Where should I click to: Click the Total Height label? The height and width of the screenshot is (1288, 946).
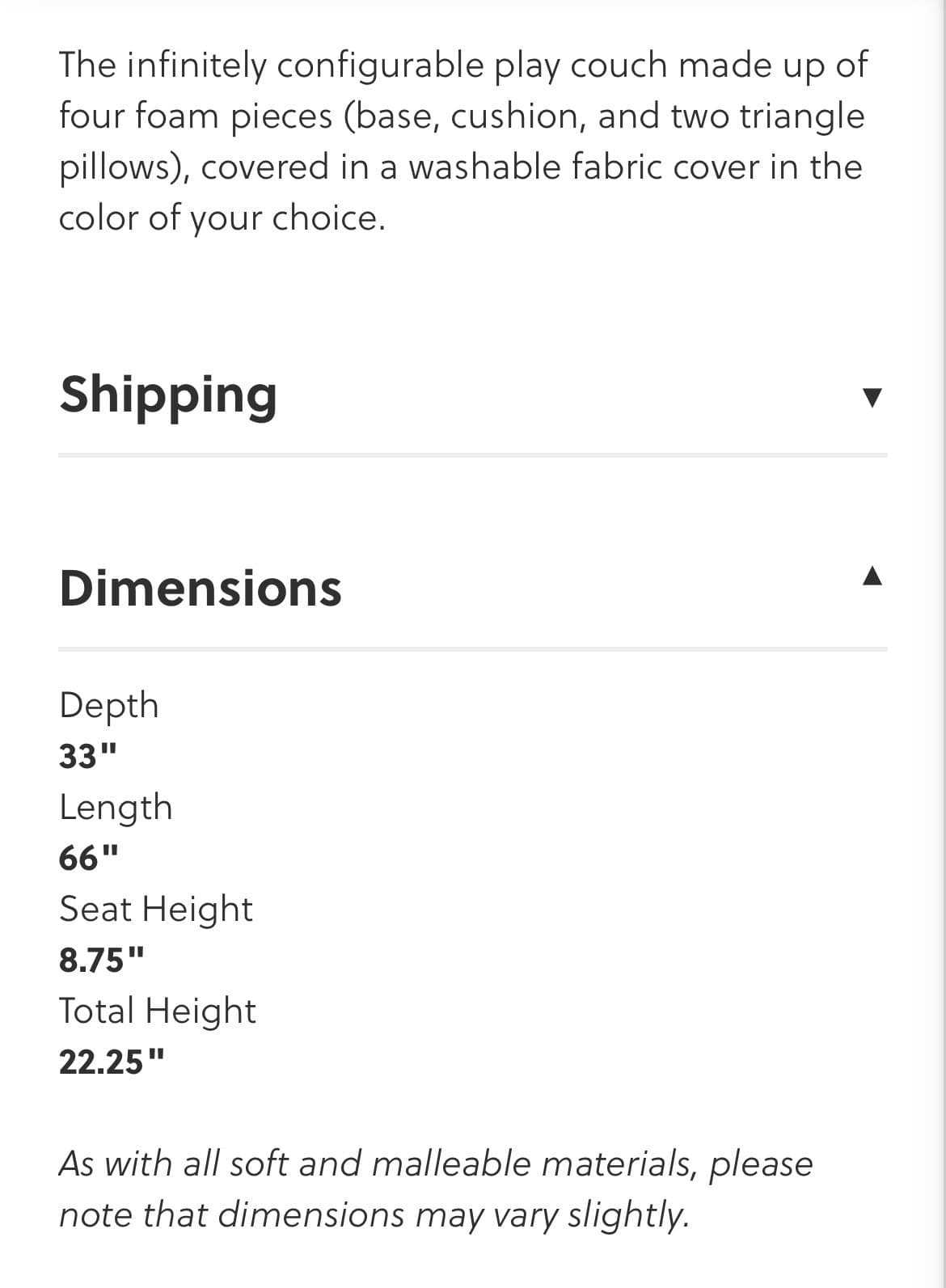158,1011
